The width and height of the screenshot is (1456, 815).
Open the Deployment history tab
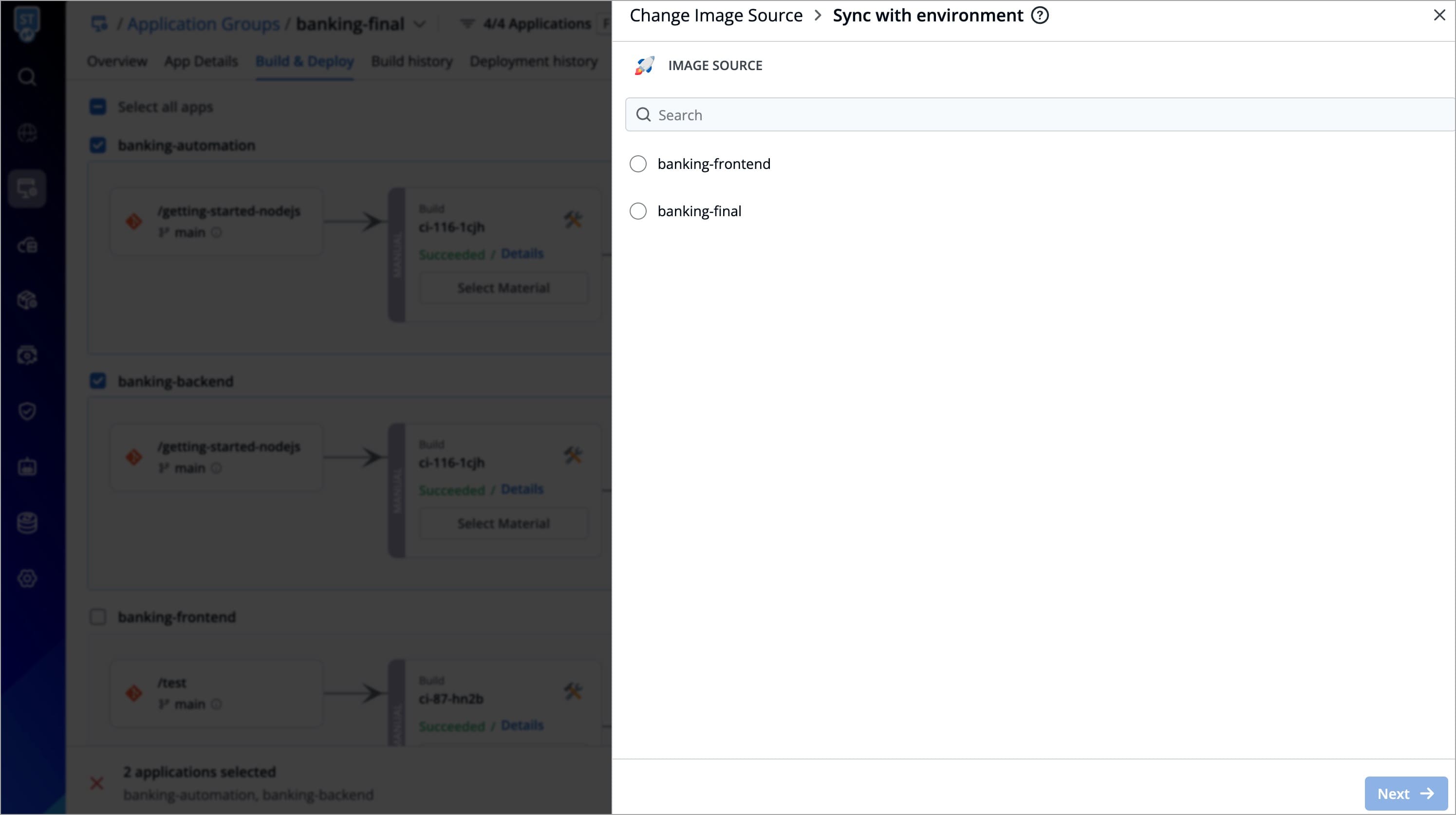533,61
